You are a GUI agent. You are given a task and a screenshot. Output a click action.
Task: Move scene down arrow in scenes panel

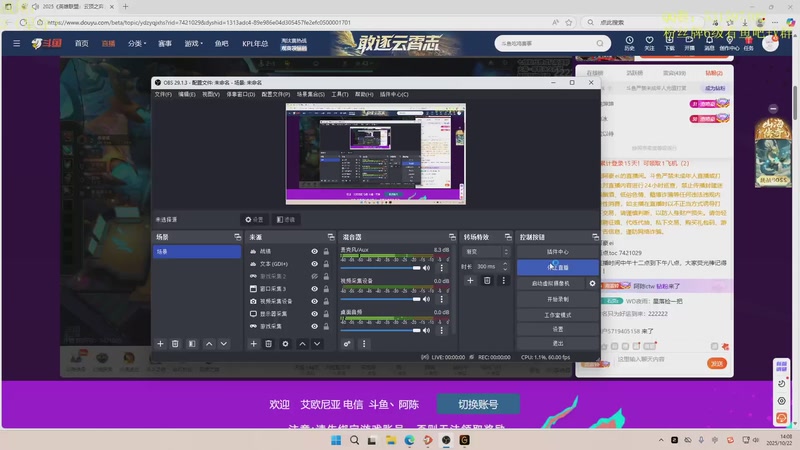click(223, 344)
